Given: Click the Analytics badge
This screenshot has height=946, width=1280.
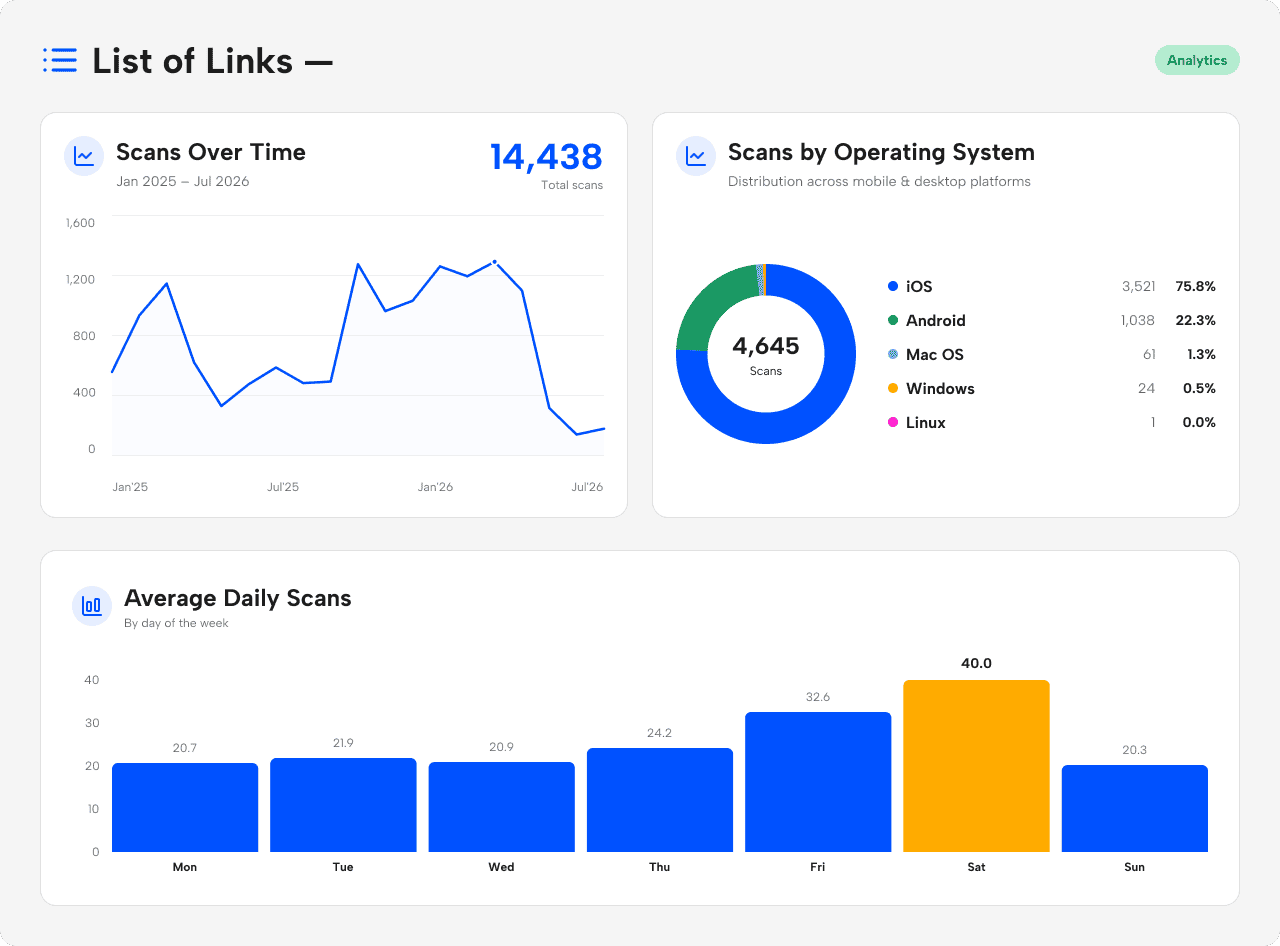Looking at the screenshot, I should [x=1197, y=60].
